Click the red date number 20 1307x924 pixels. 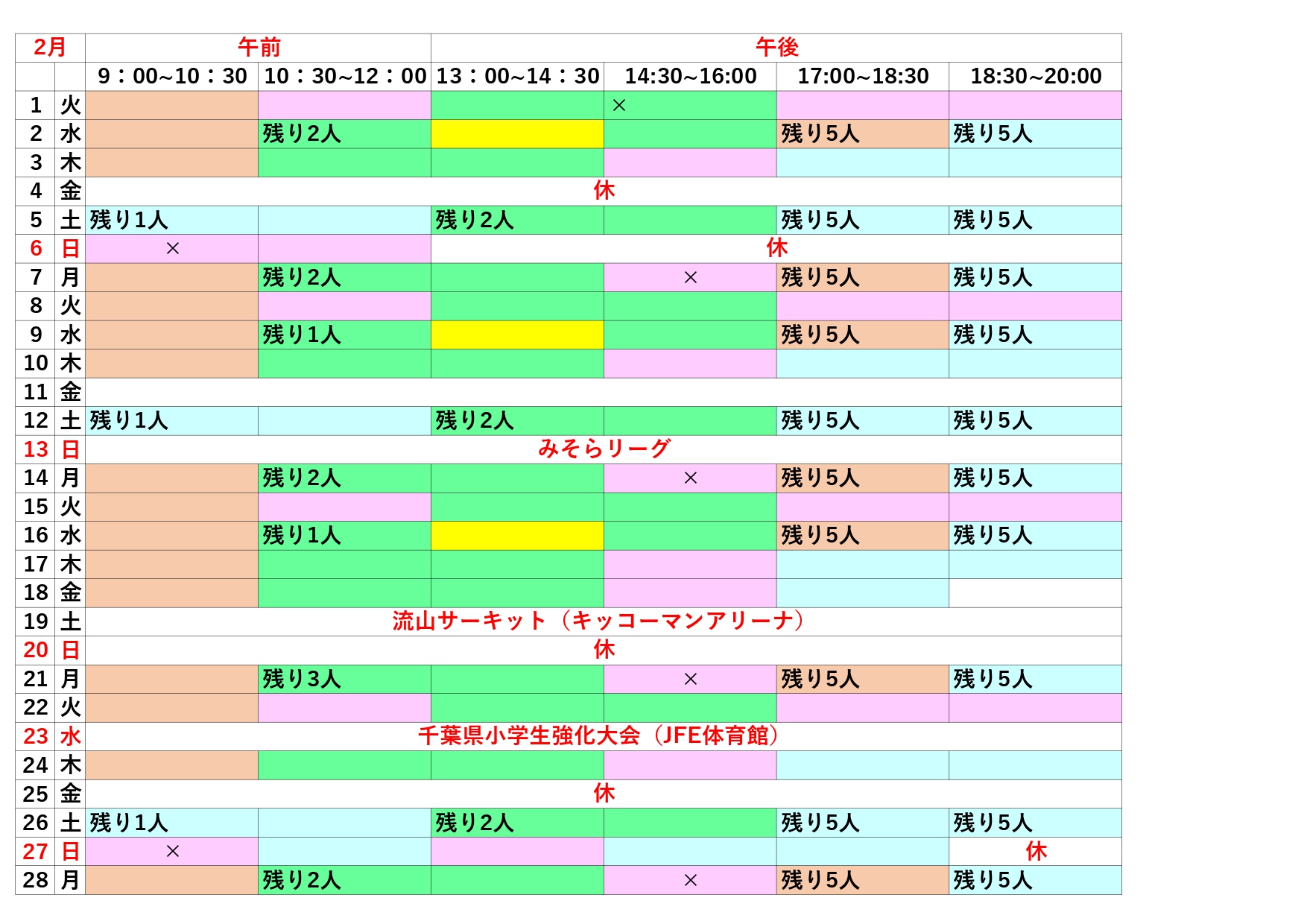36,650
